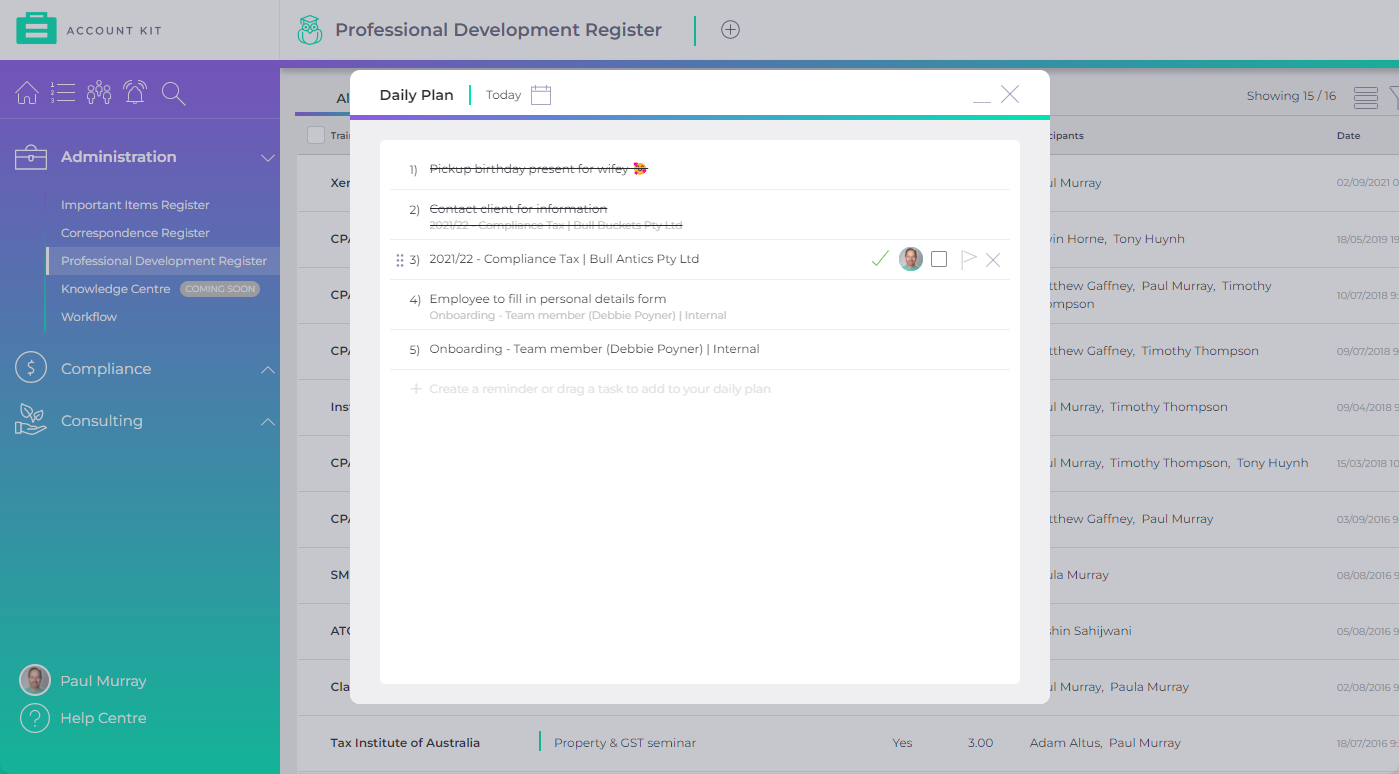Flag the Bull Antics task
Viewport: 1399px width, 774px height.
click(x=968, y=259)
